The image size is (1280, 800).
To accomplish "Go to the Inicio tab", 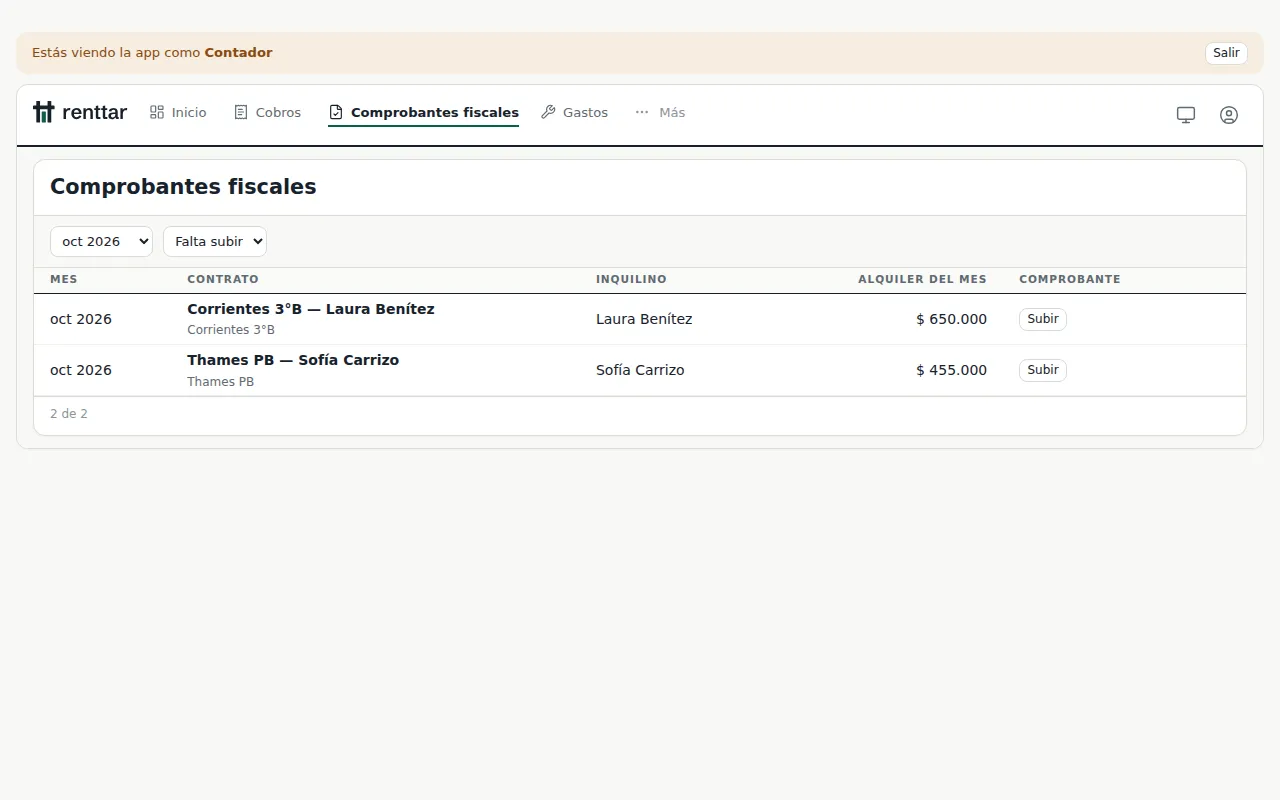I will [x=178, y=112].
